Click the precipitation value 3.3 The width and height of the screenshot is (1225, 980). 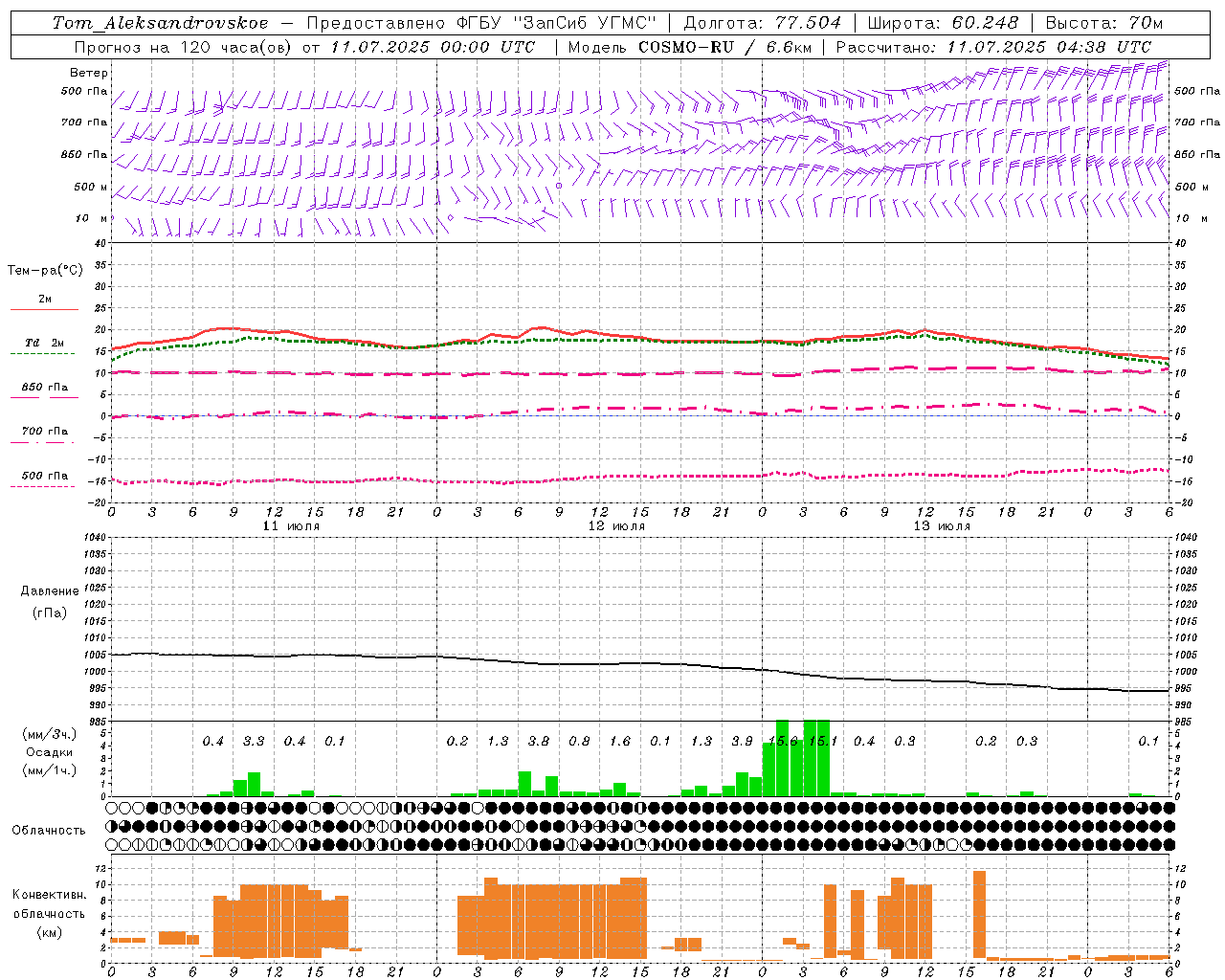coord(254,742)
